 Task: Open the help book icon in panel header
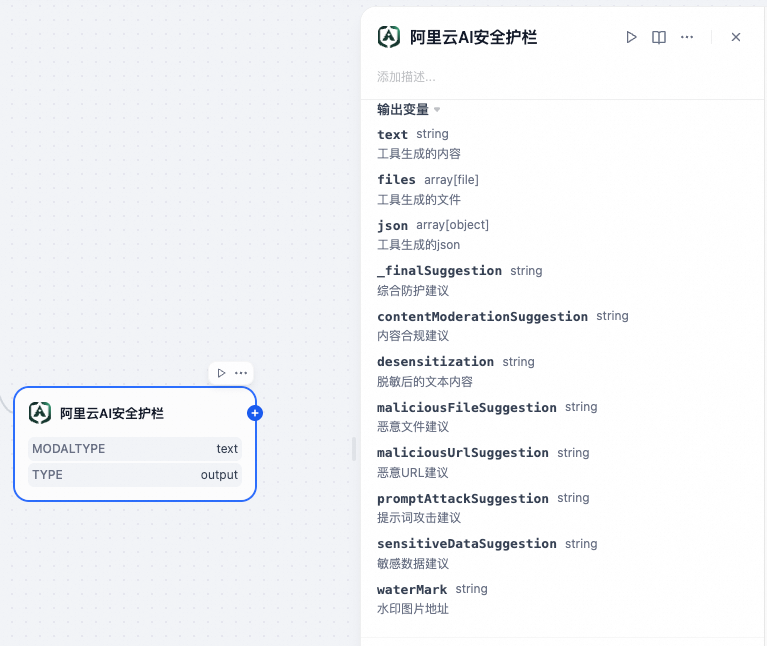pos(659,37)
